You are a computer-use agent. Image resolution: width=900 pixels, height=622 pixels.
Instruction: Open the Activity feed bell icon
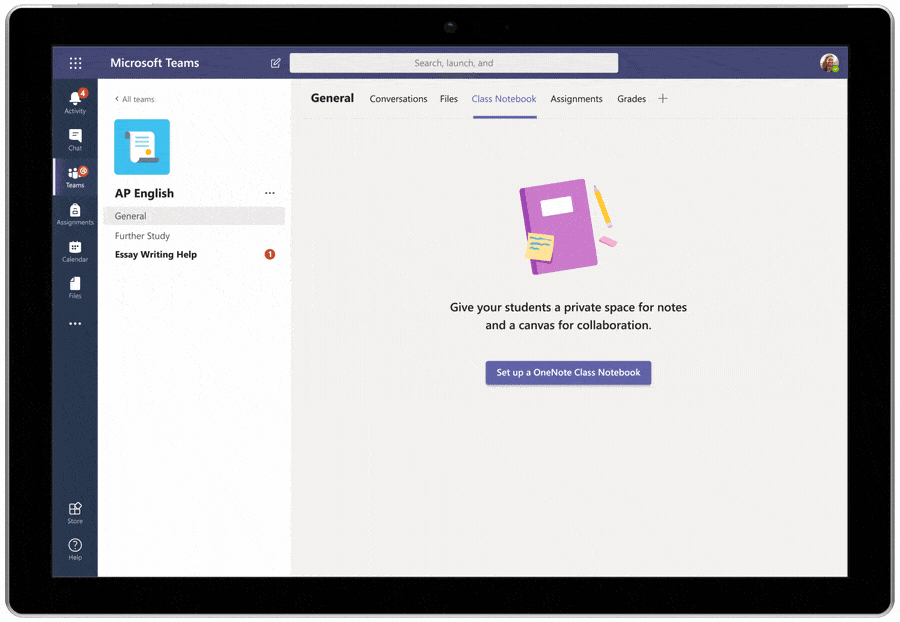75,102
